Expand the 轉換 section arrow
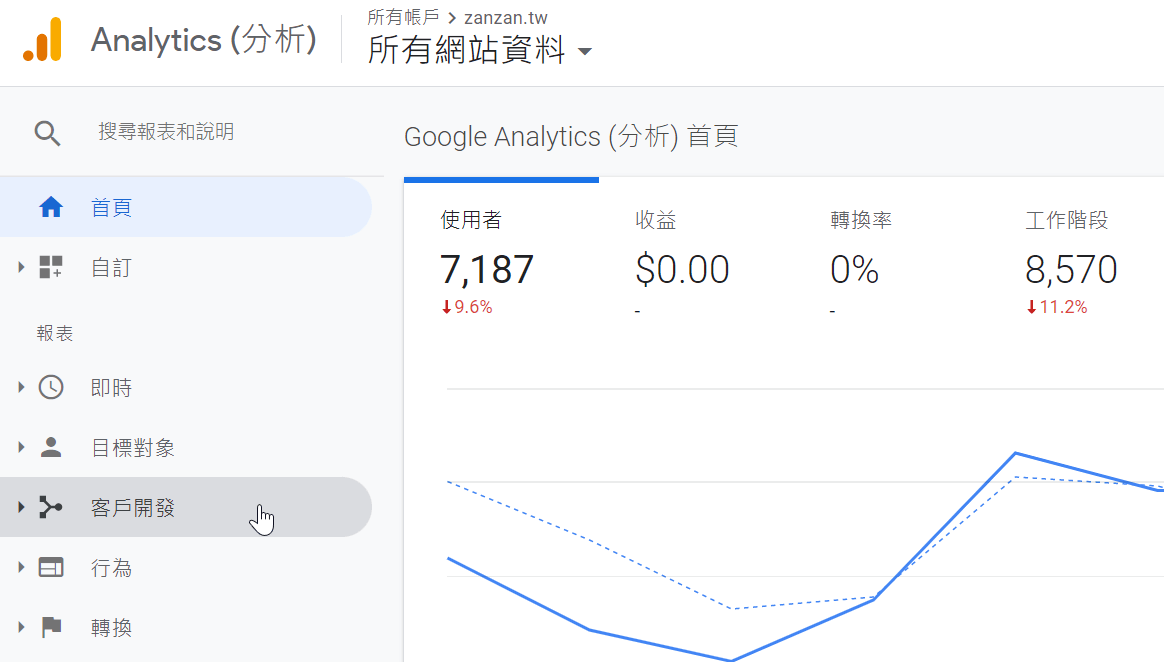This screenshot has width=1164, height=662. pyautogui.click(x=21, y=628)
